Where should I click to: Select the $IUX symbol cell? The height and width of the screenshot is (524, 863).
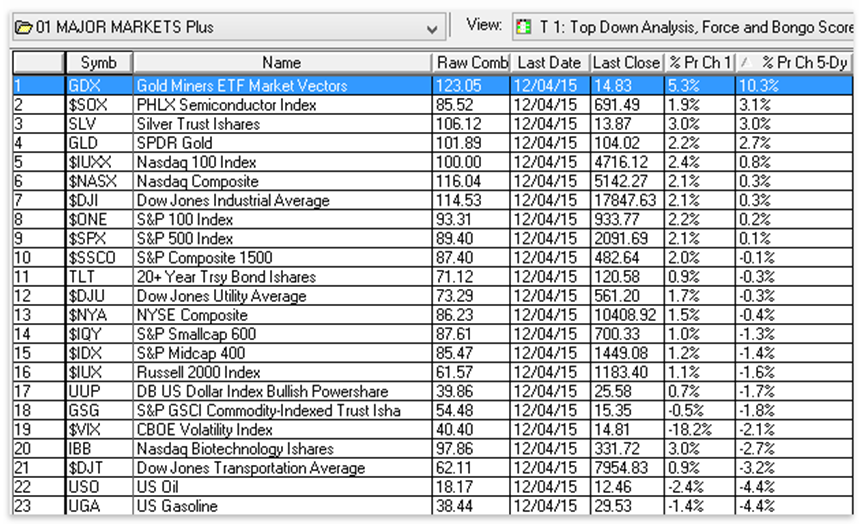coord(99,372)
